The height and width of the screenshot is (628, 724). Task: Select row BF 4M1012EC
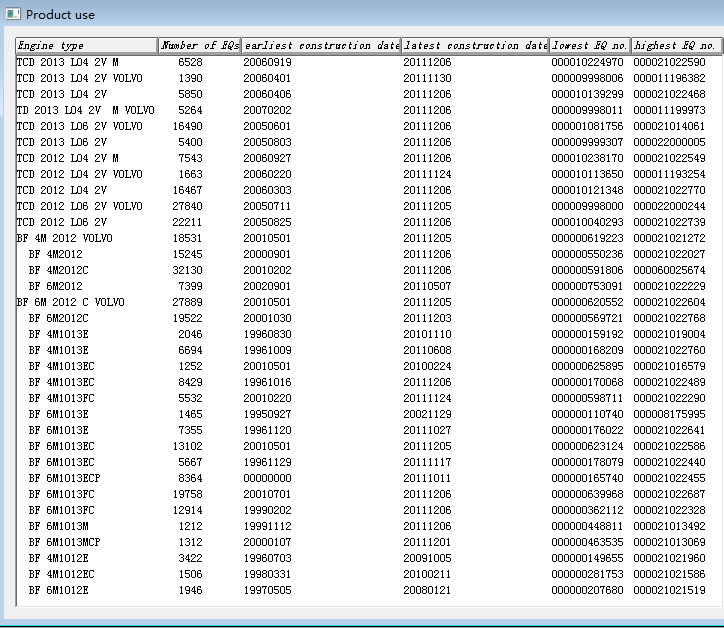pyautogui.click(x=368, y=574)
